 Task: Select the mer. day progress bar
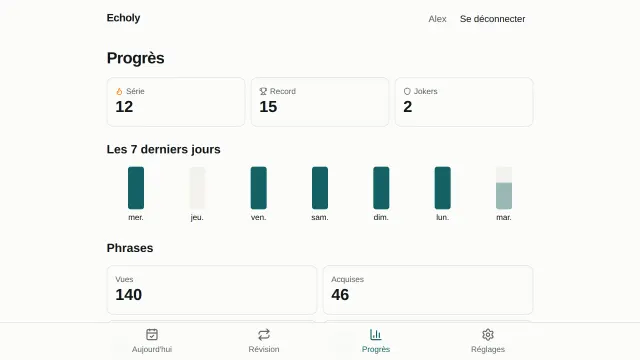pos(136,188)
